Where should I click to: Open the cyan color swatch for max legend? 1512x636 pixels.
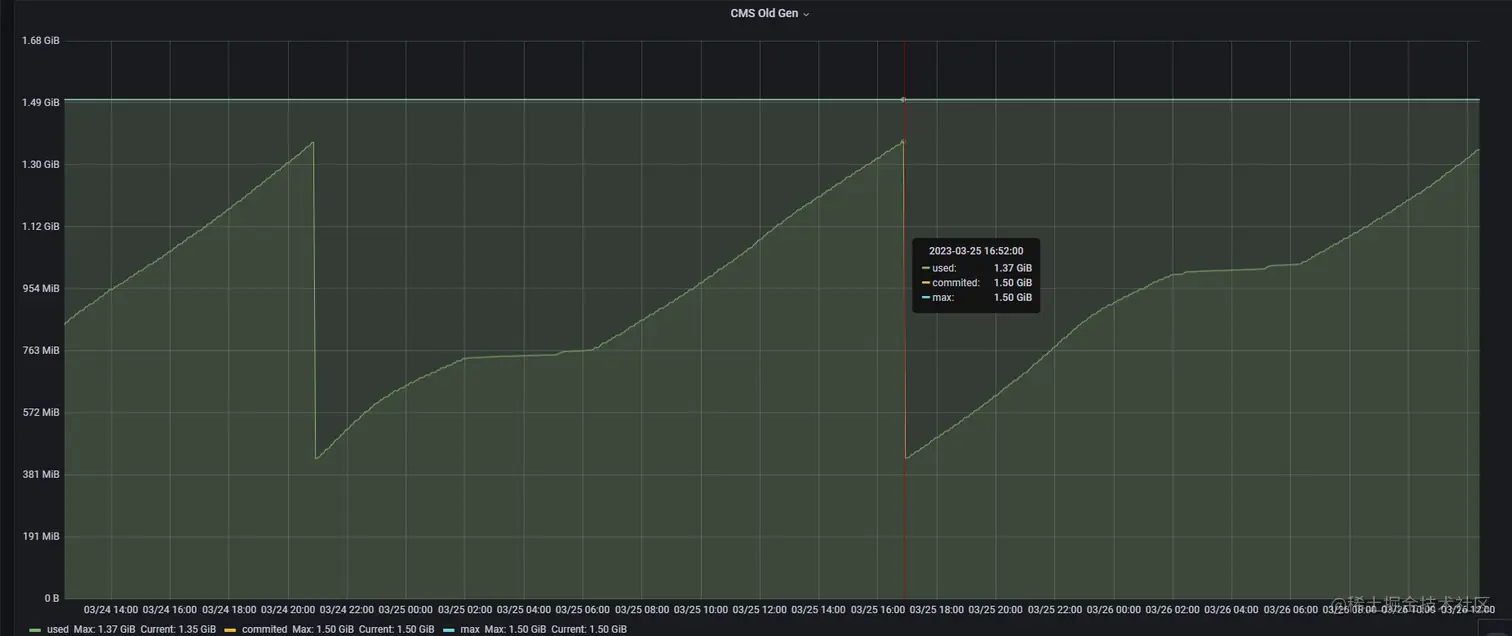[450, 630]
